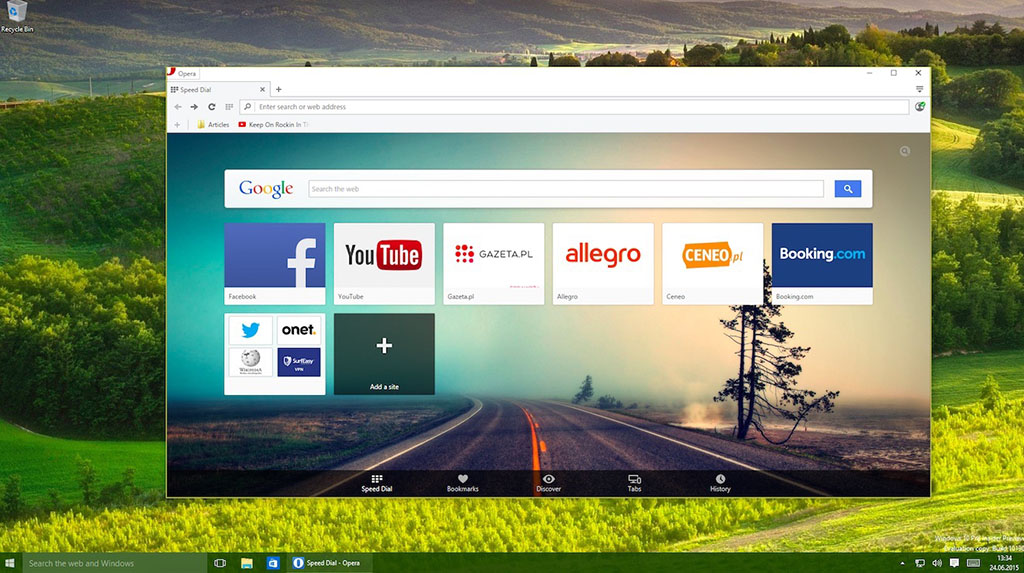Image resolution: width=1024 pixels, height=573 pixels.
Task: Click the blue Google search button
Action: point(848,189)
